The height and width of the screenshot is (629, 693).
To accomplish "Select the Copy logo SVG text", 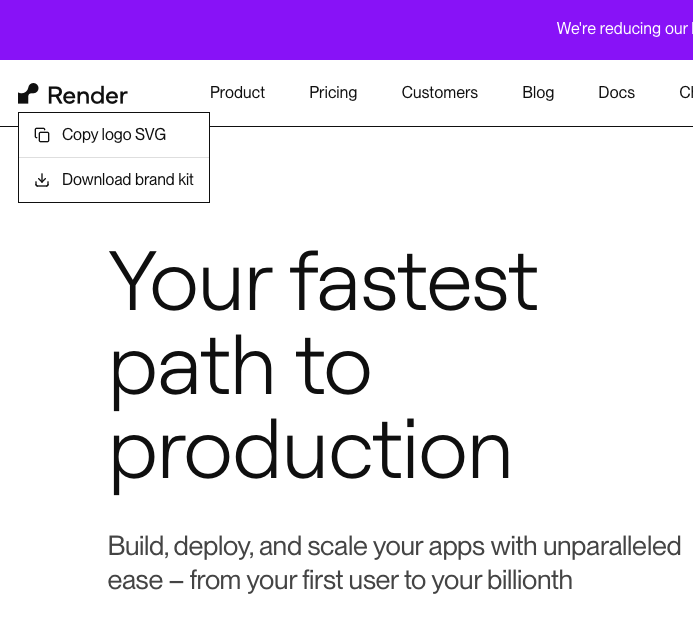I will pyautogui.click(x=114, y=135).
